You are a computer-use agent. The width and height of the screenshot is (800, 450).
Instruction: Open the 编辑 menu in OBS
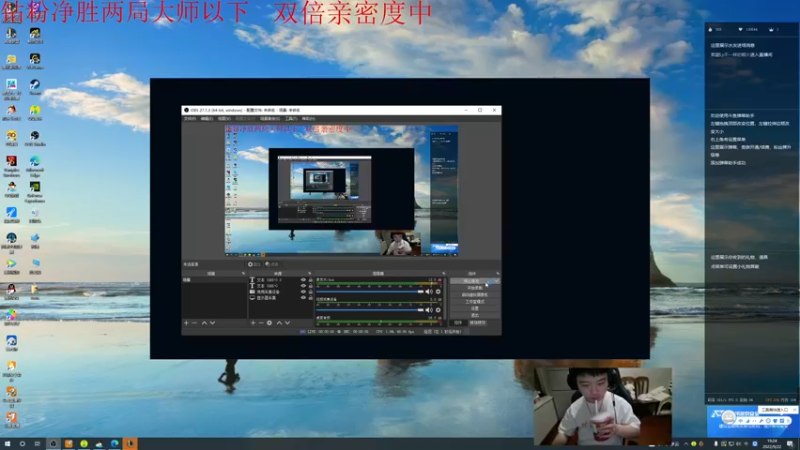tap(207, 118)
